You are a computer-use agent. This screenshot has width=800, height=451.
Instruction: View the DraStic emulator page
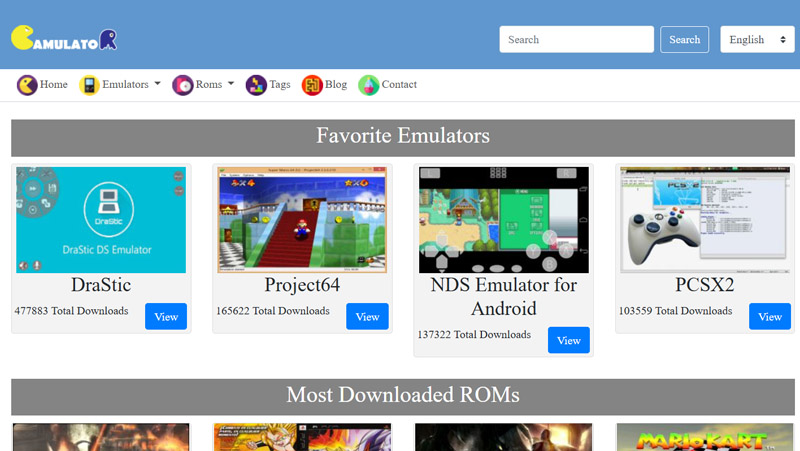coord(166,316)
